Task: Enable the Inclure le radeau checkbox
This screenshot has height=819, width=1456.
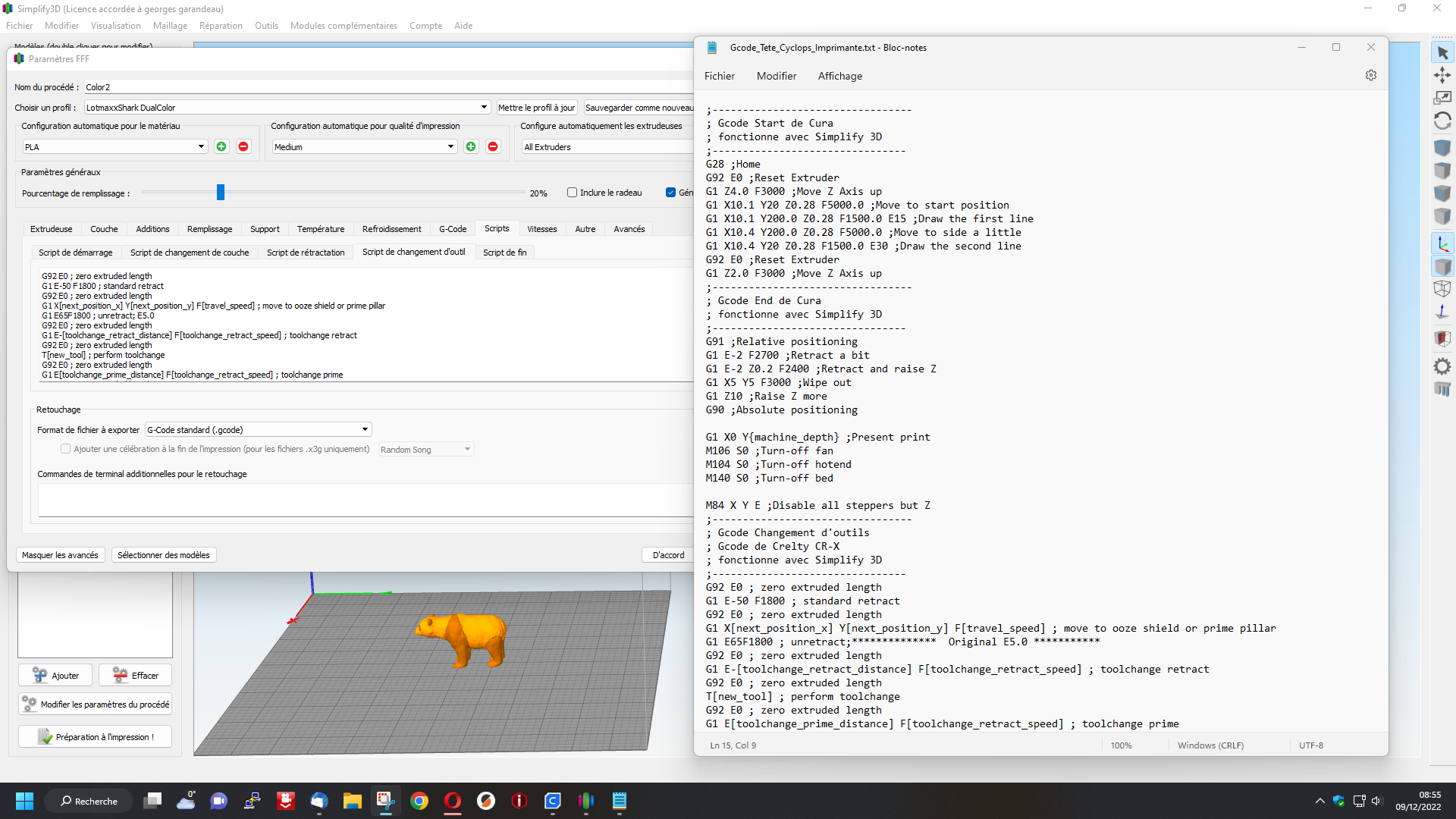Action: click(x=573, y=193)
